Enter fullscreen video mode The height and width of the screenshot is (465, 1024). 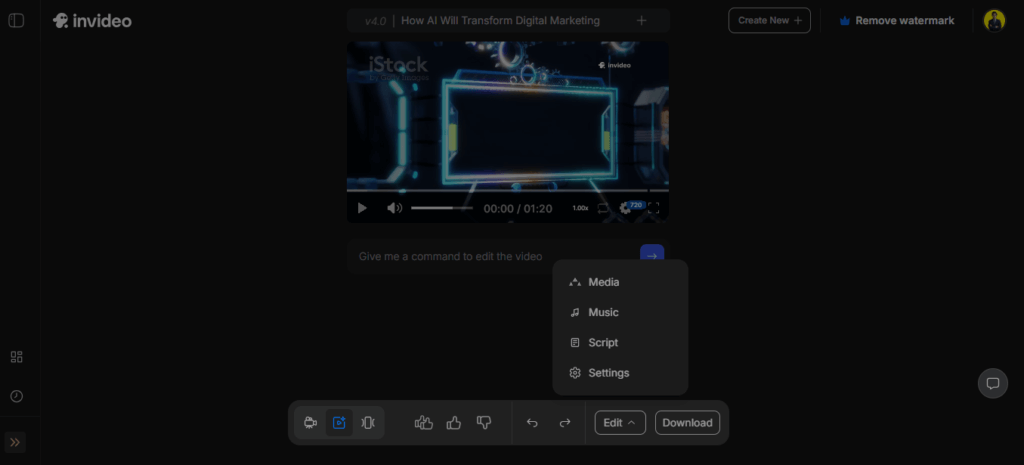point(654,208)
